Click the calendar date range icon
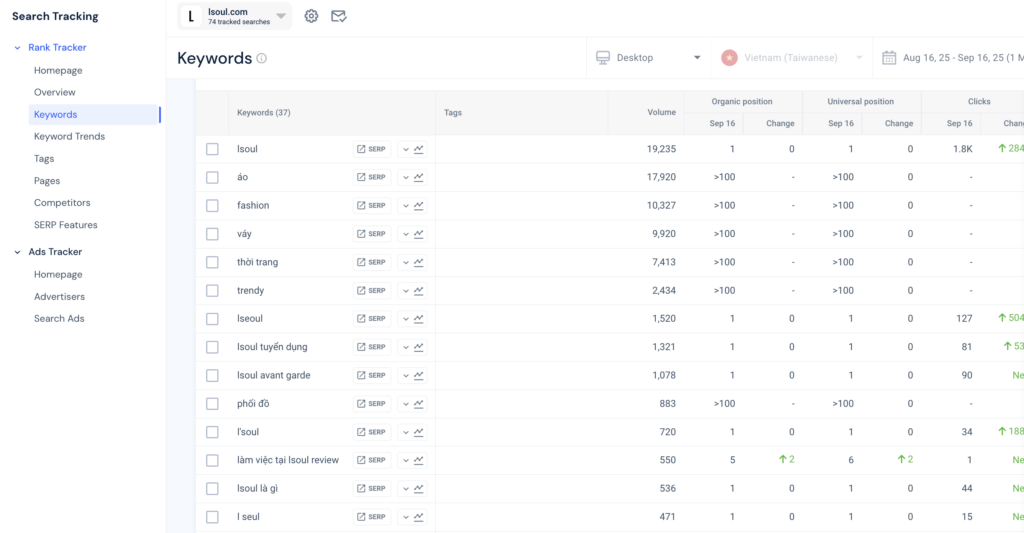The width and height of the screenshot is (1024, 533). click(x=888, y=58)
